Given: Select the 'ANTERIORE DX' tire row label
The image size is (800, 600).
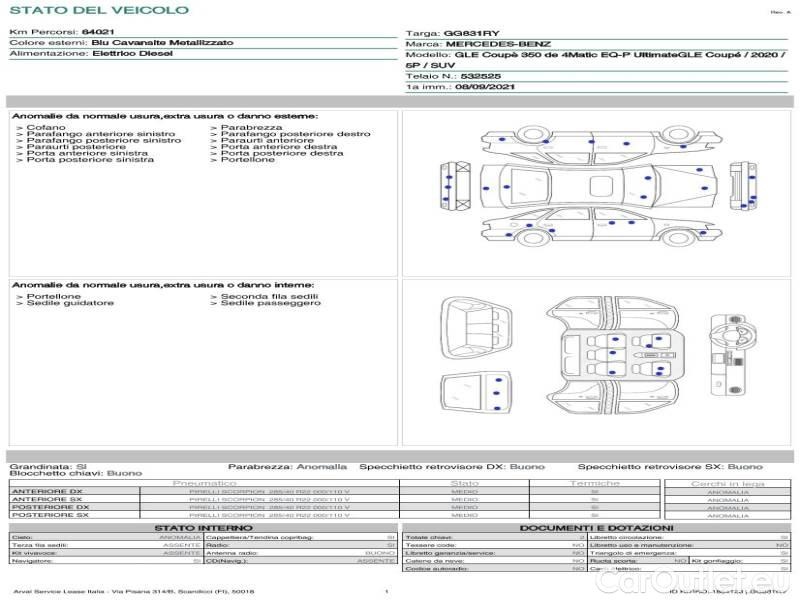Looking at the screenshot, I should (47, 491).
